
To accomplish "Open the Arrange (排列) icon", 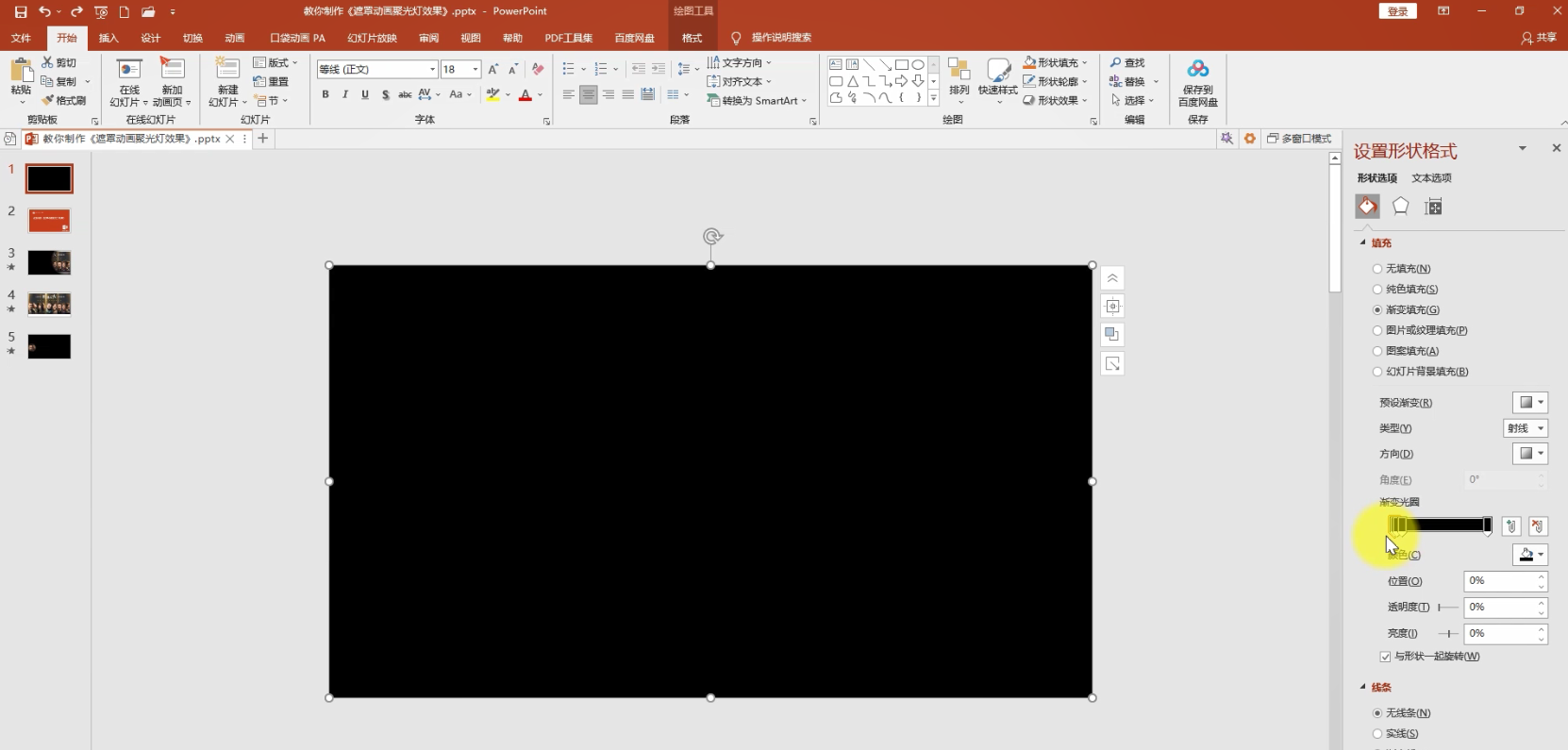I will (x=959, y=70).
